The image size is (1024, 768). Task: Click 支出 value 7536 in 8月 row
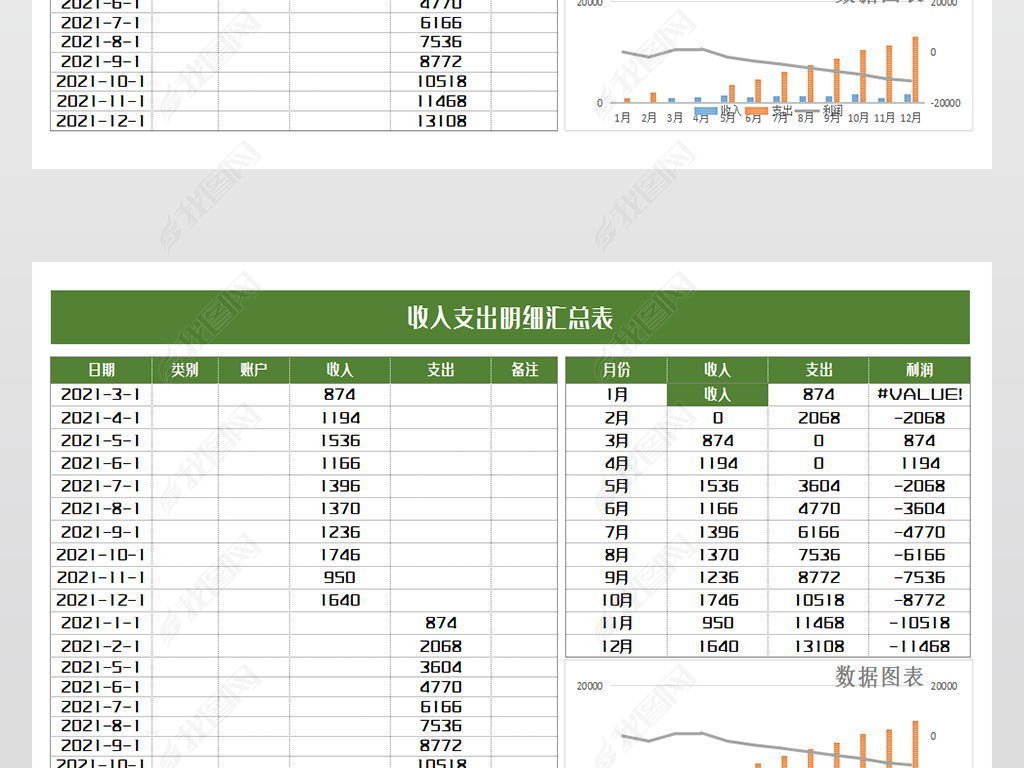click(x=818, y=554)
